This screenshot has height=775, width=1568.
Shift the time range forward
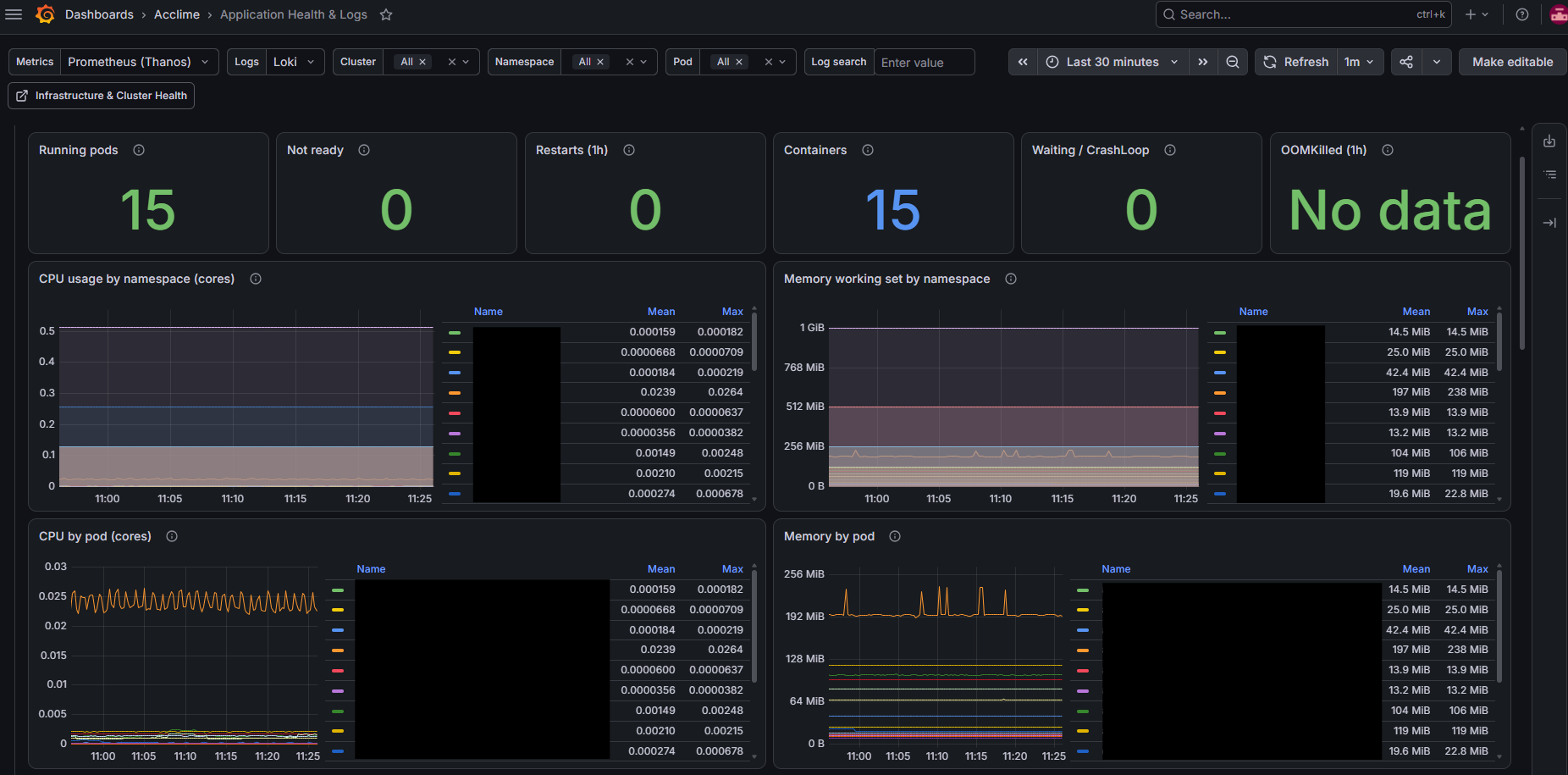[x=1202, y=62]
